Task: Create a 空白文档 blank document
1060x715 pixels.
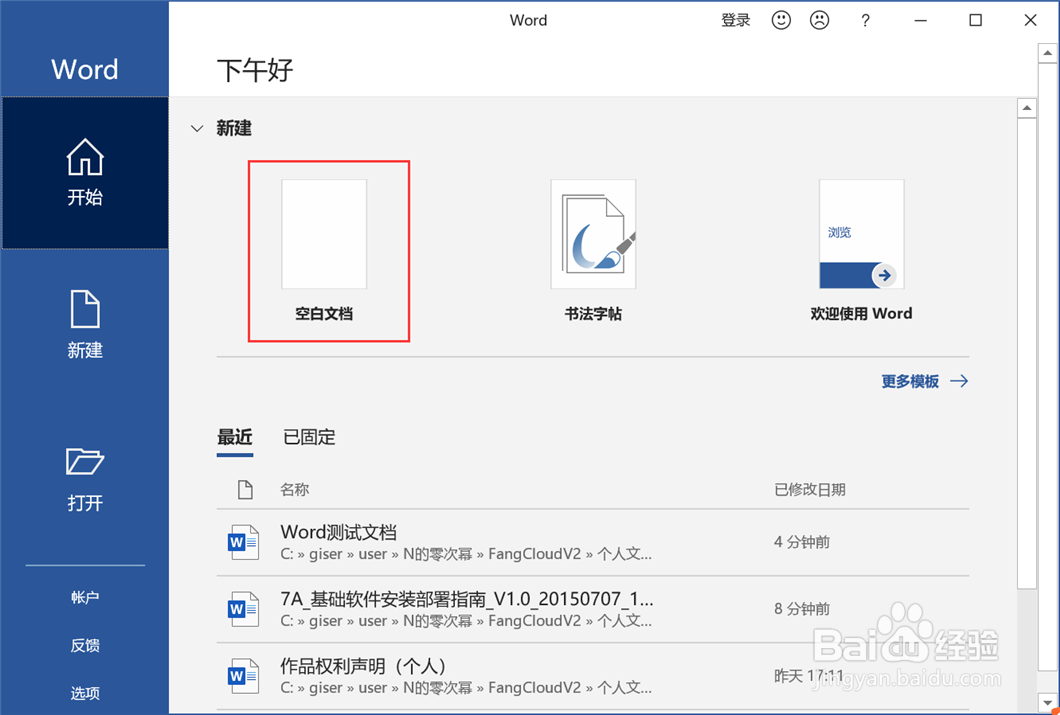Action: [x=324, y=251]
